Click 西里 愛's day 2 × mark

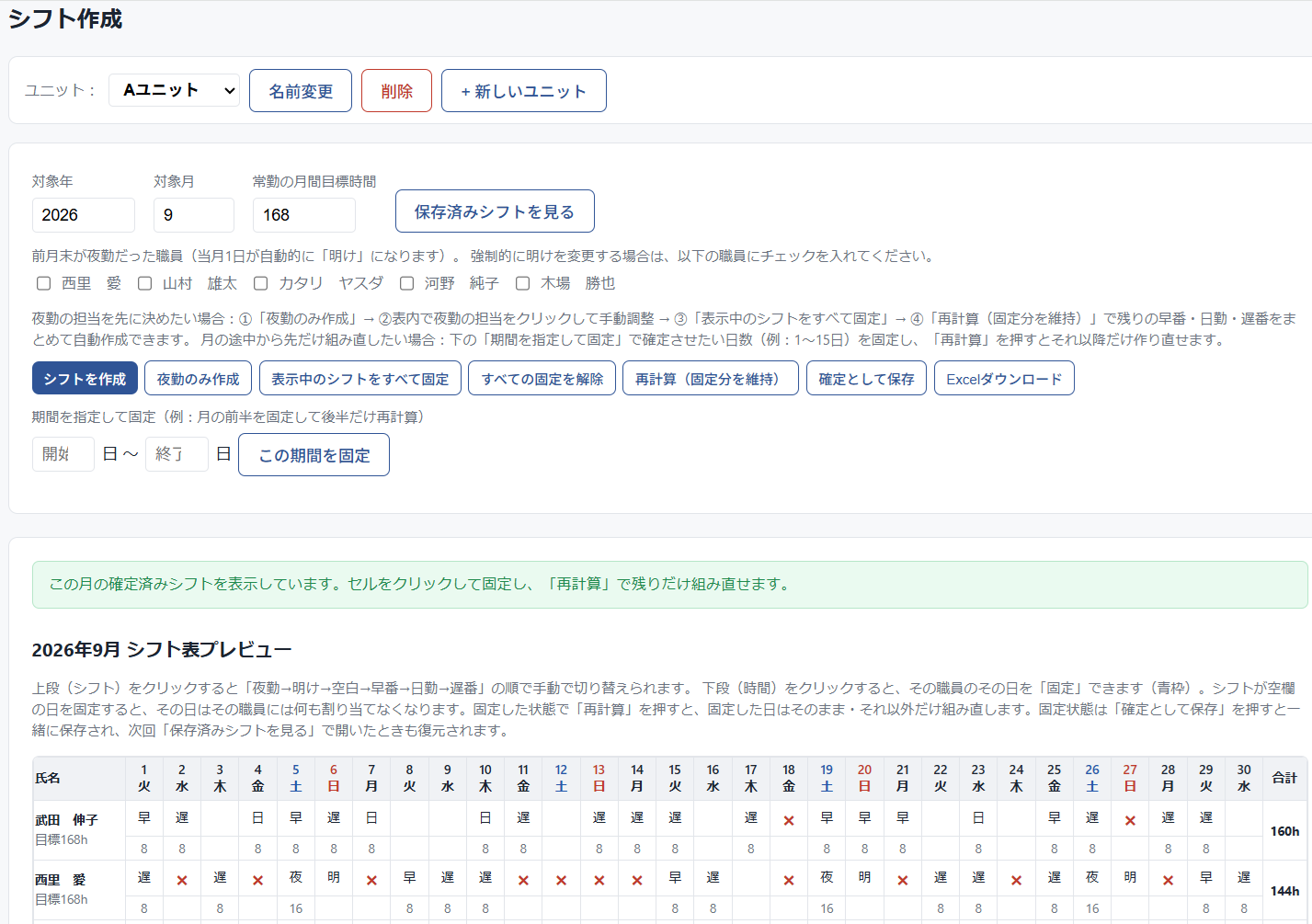point(182,880)
